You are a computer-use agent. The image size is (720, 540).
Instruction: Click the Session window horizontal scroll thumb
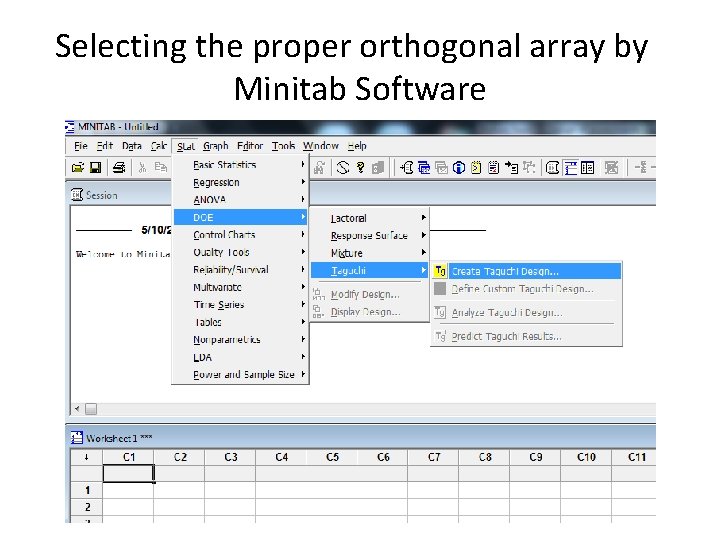(x=91, y=409)
